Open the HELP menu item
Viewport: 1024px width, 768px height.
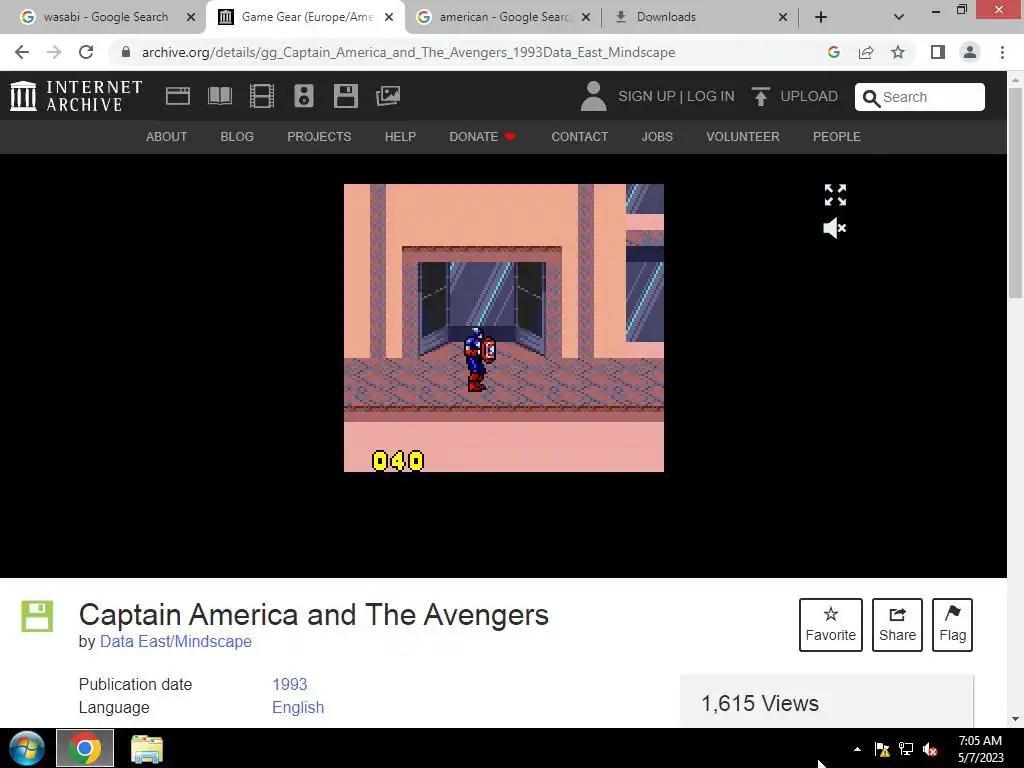click(x=400, y=136)
